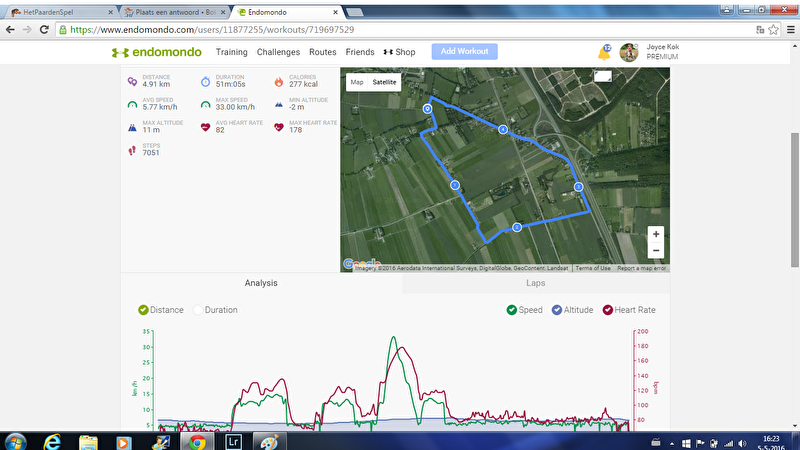Open a new browser tab
Image resolution: width=800 pixels, height=450 pixels.
[x=355, y=12]
